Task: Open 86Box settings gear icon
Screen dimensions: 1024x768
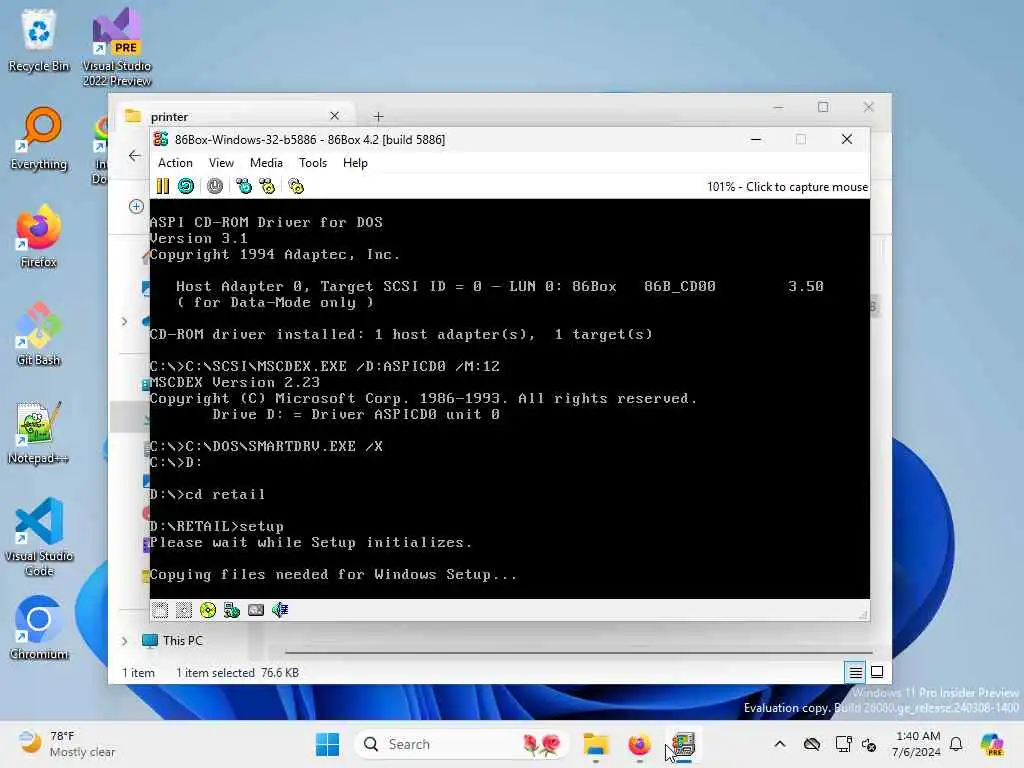Action: pyautogui.click(x=296, y=187)
